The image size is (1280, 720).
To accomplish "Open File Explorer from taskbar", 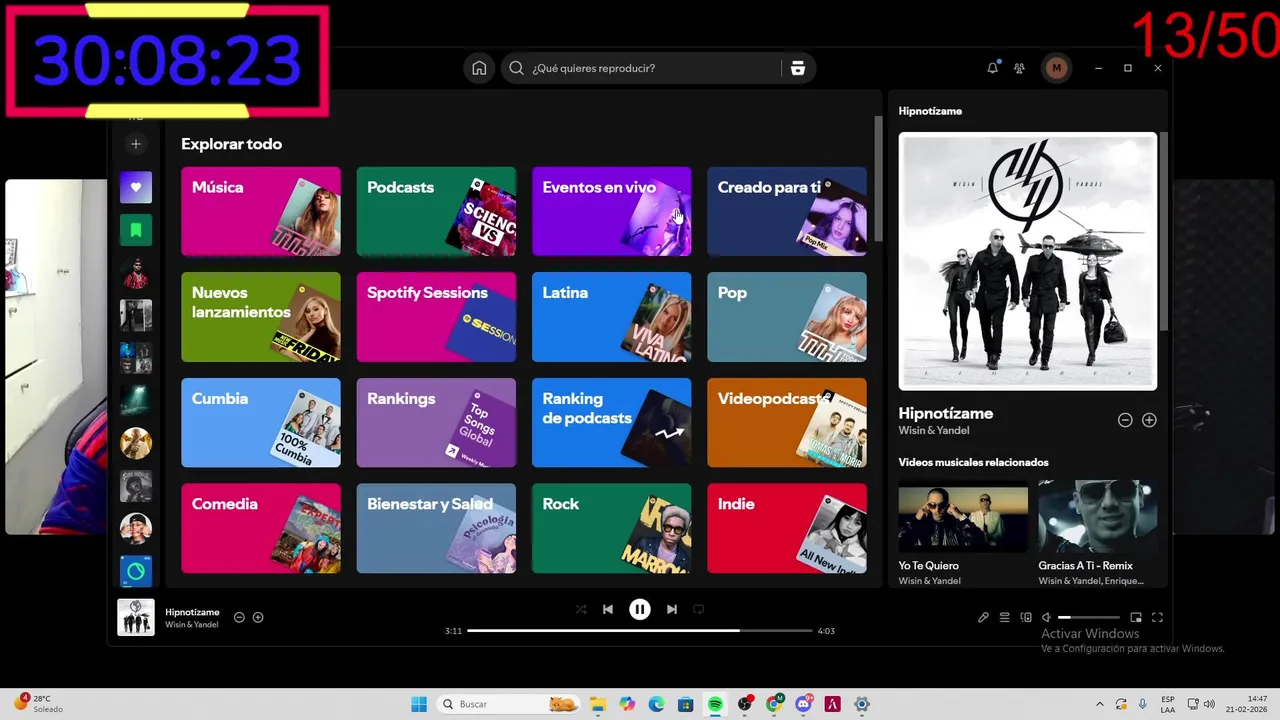I will pyautogui.click(x=597, y=704).
